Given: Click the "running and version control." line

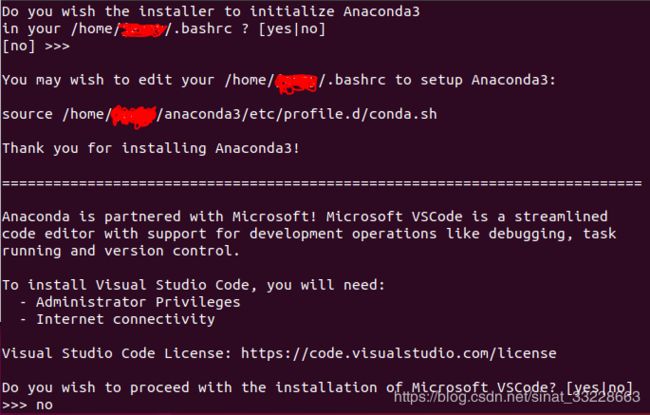Looking at the screenshot, I should (x=121, y=251).
